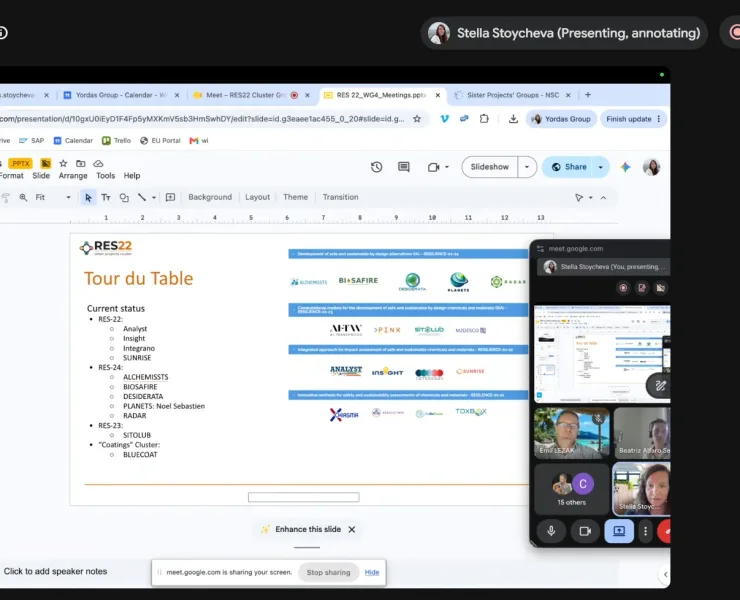The image size is (740, 600).
Task: Open the EU Portal bookmark
Action: click(160, 141)
